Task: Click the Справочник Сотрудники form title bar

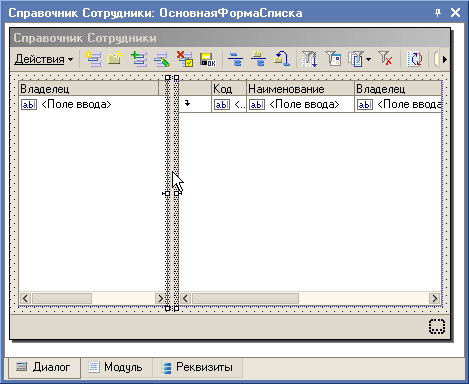Action: [x=230, y=38]
